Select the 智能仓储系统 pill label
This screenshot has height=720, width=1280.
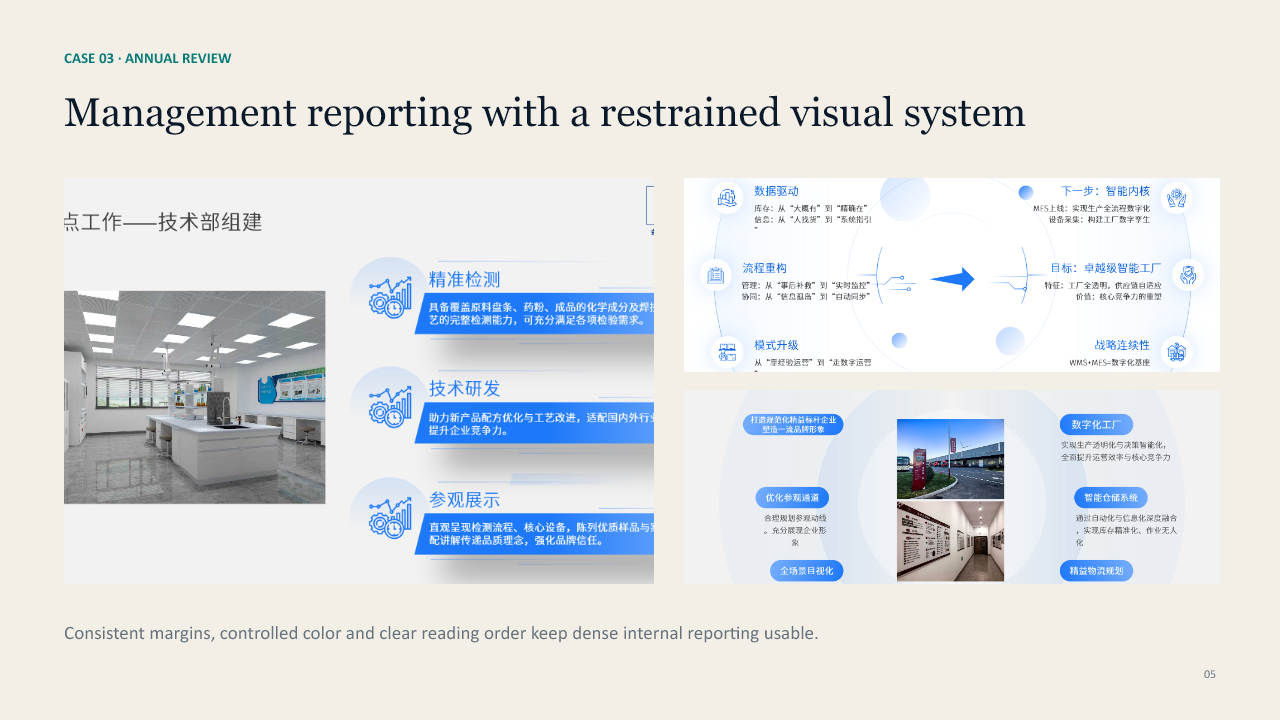[x=1111, y=497]
